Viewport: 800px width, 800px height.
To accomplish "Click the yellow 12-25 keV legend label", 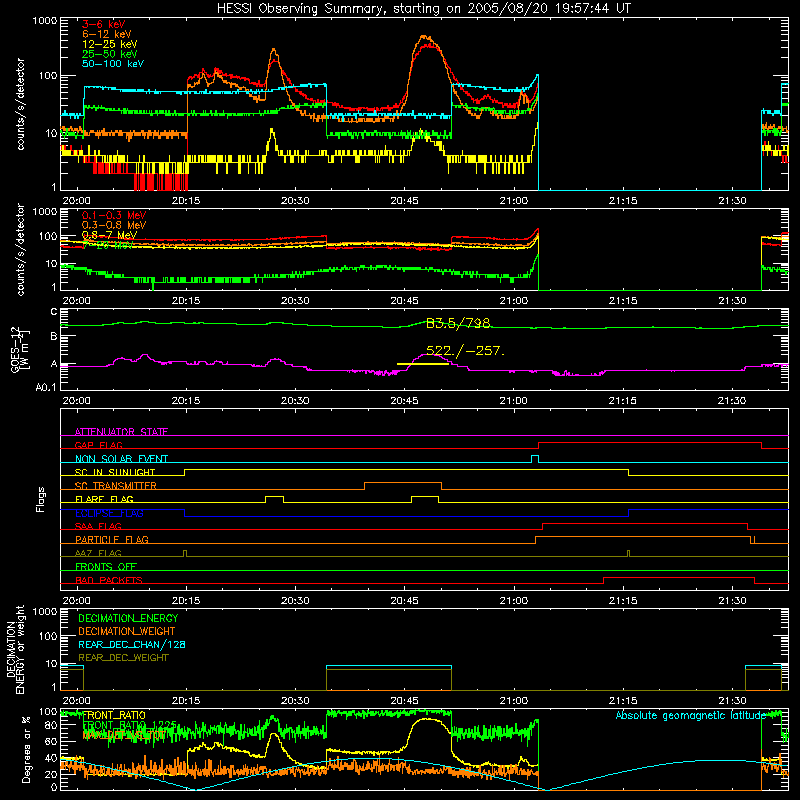I will 110,44.
